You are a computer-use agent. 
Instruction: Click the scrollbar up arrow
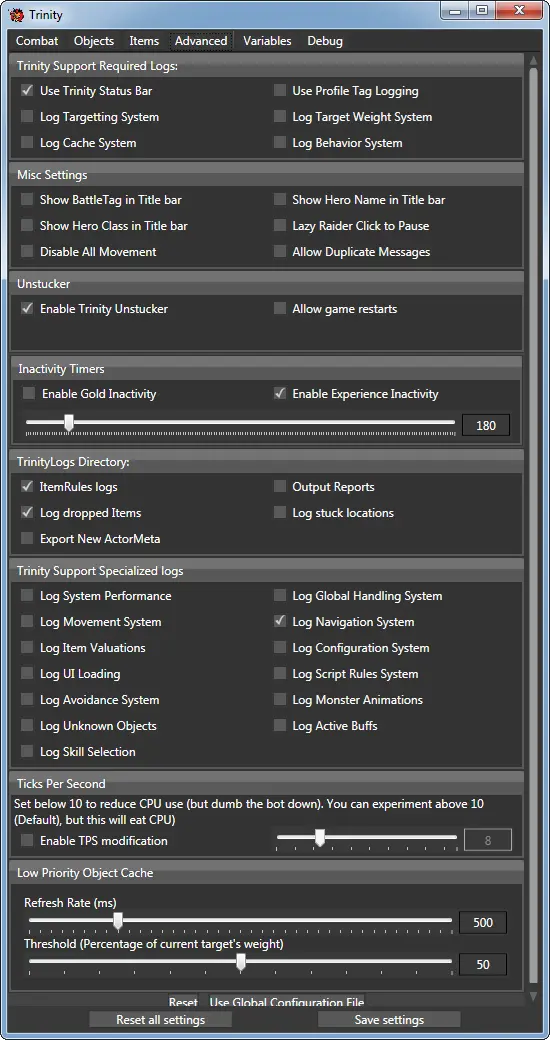coord(534,60)
